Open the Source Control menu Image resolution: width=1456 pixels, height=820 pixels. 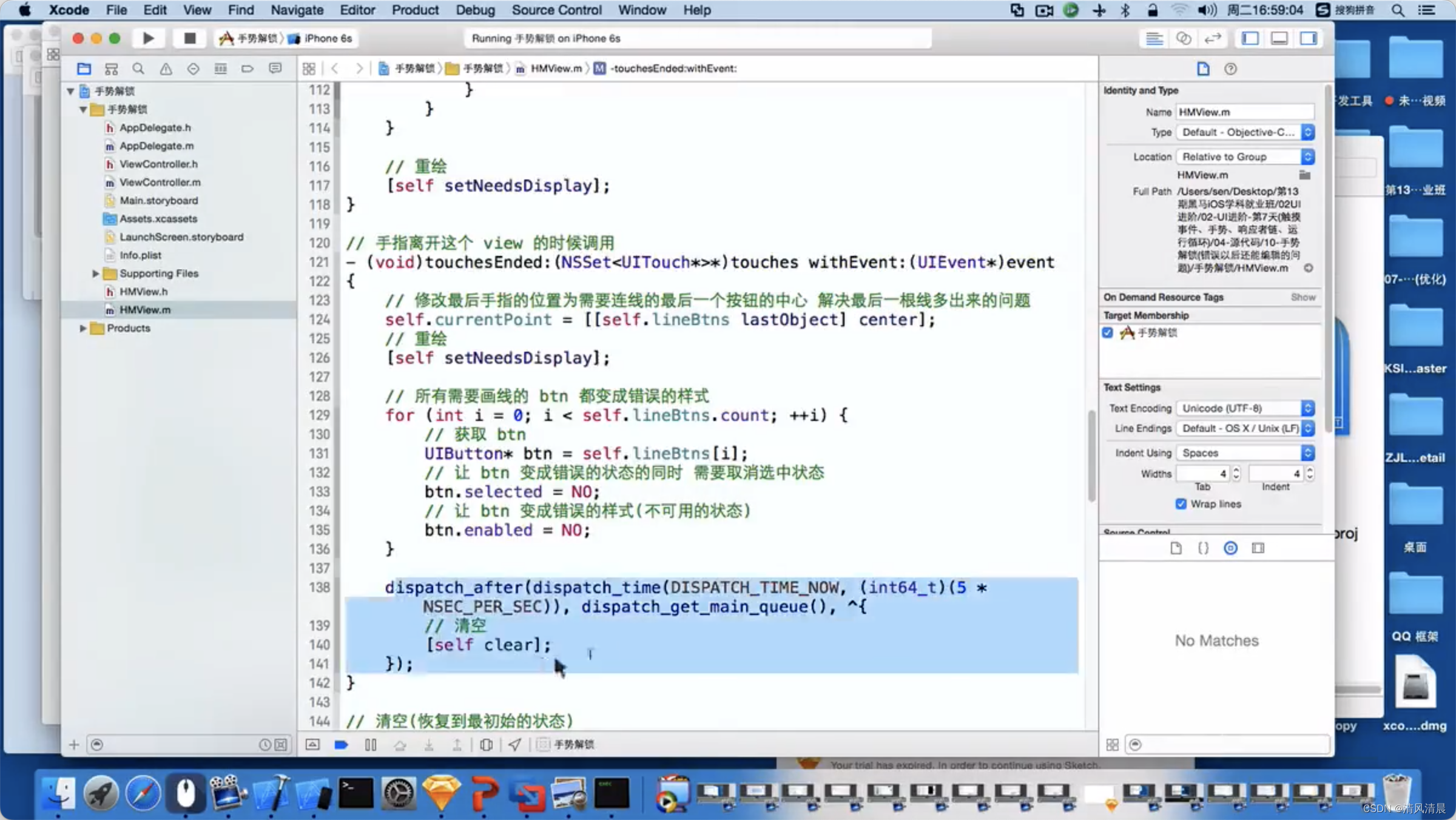556,10
